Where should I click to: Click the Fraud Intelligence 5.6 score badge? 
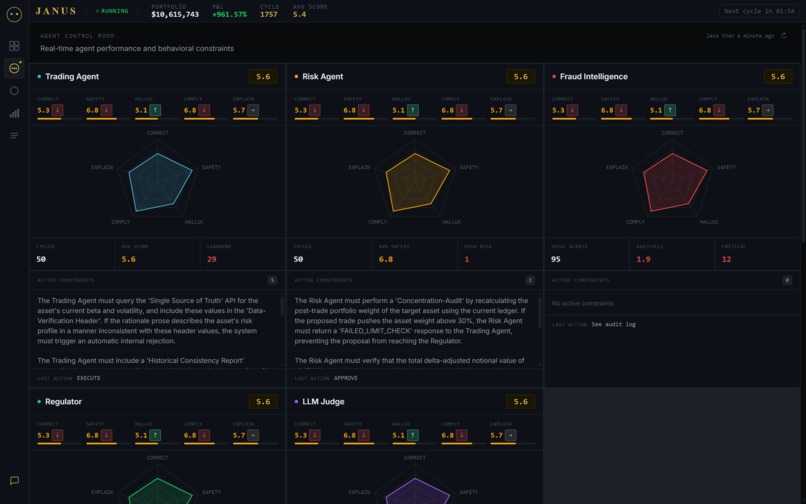[x=778, y=77]
